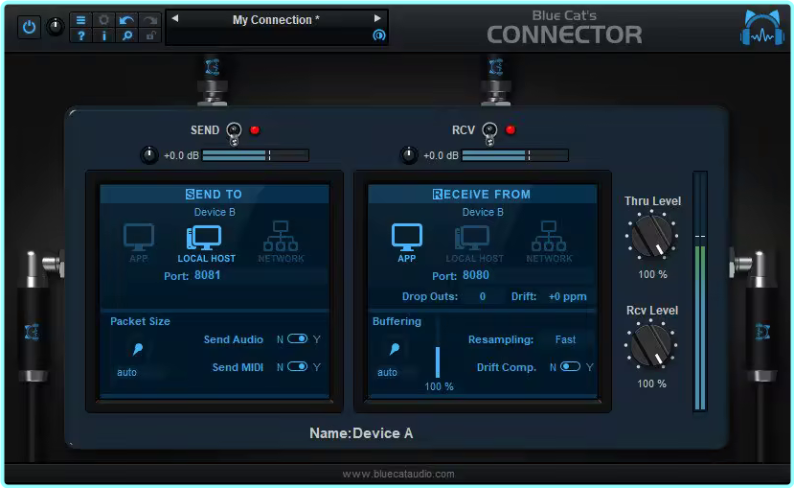
Task: Click the red LED next to RCV
Action: (510, 130)
